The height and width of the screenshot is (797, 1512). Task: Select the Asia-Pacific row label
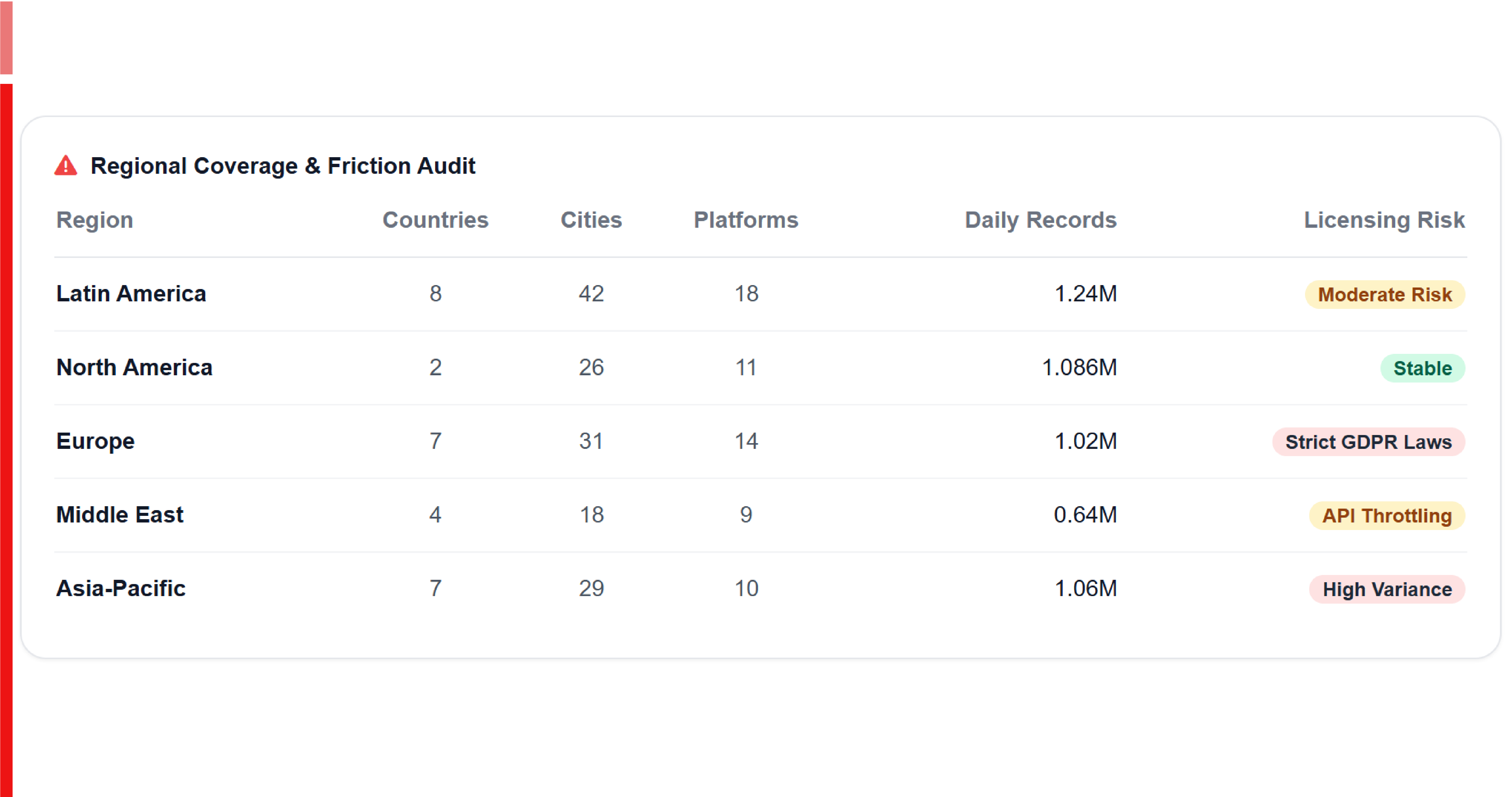121,588
